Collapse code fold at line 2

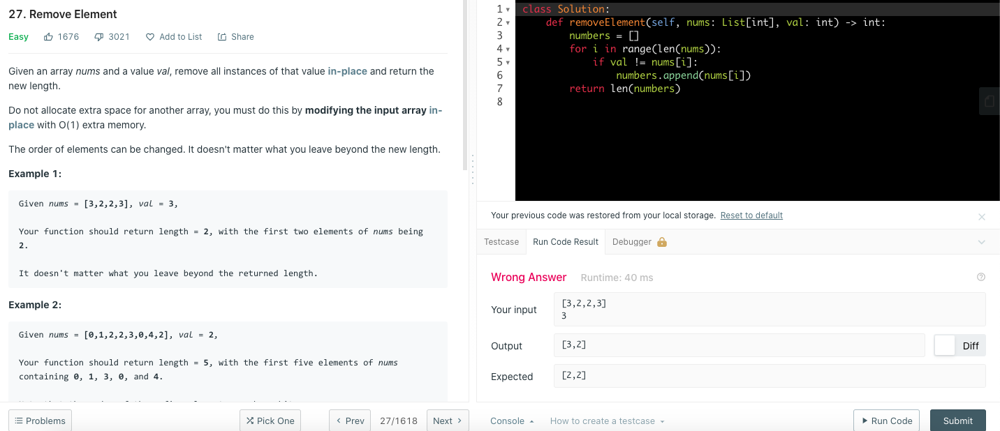(x=507, y=22)
